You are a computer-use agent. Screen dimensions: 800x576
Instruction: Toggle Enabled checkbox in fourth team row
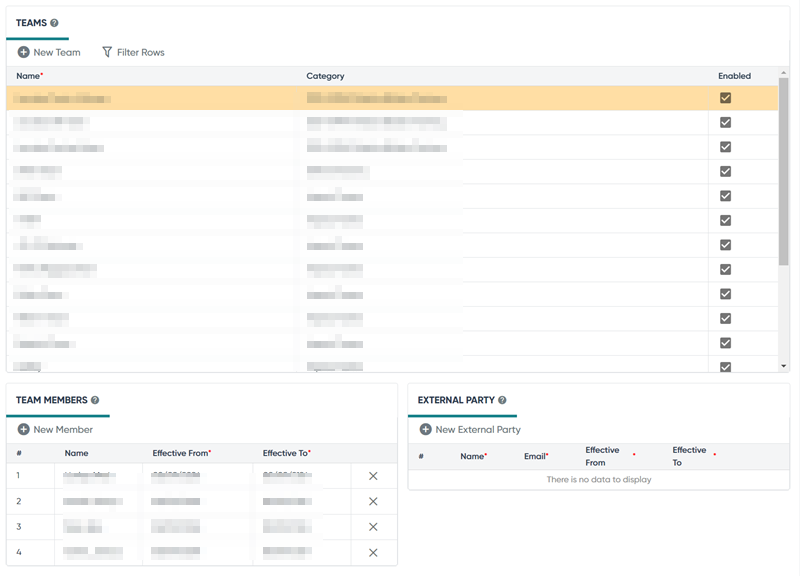[x=725, y=171]
